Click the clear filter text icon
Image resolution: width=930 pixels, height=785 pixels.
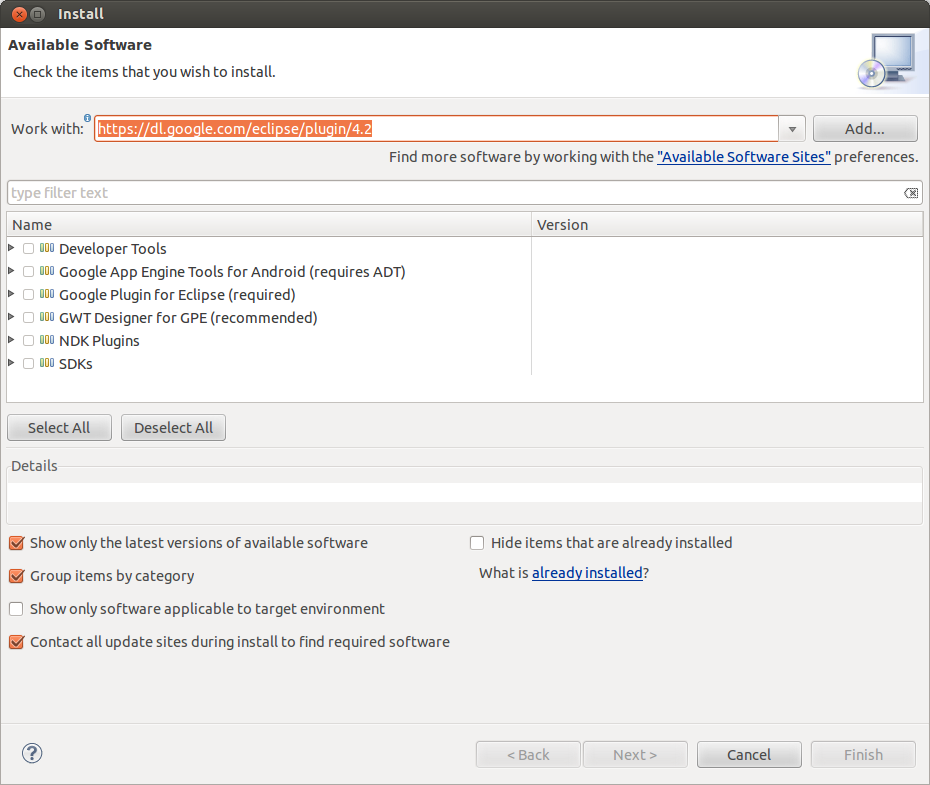911,193
